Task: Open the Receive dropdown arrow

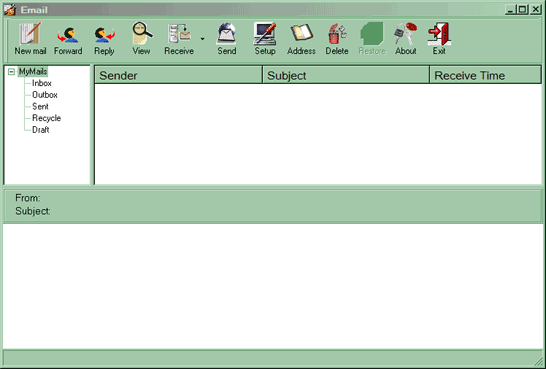Action: 202,39
